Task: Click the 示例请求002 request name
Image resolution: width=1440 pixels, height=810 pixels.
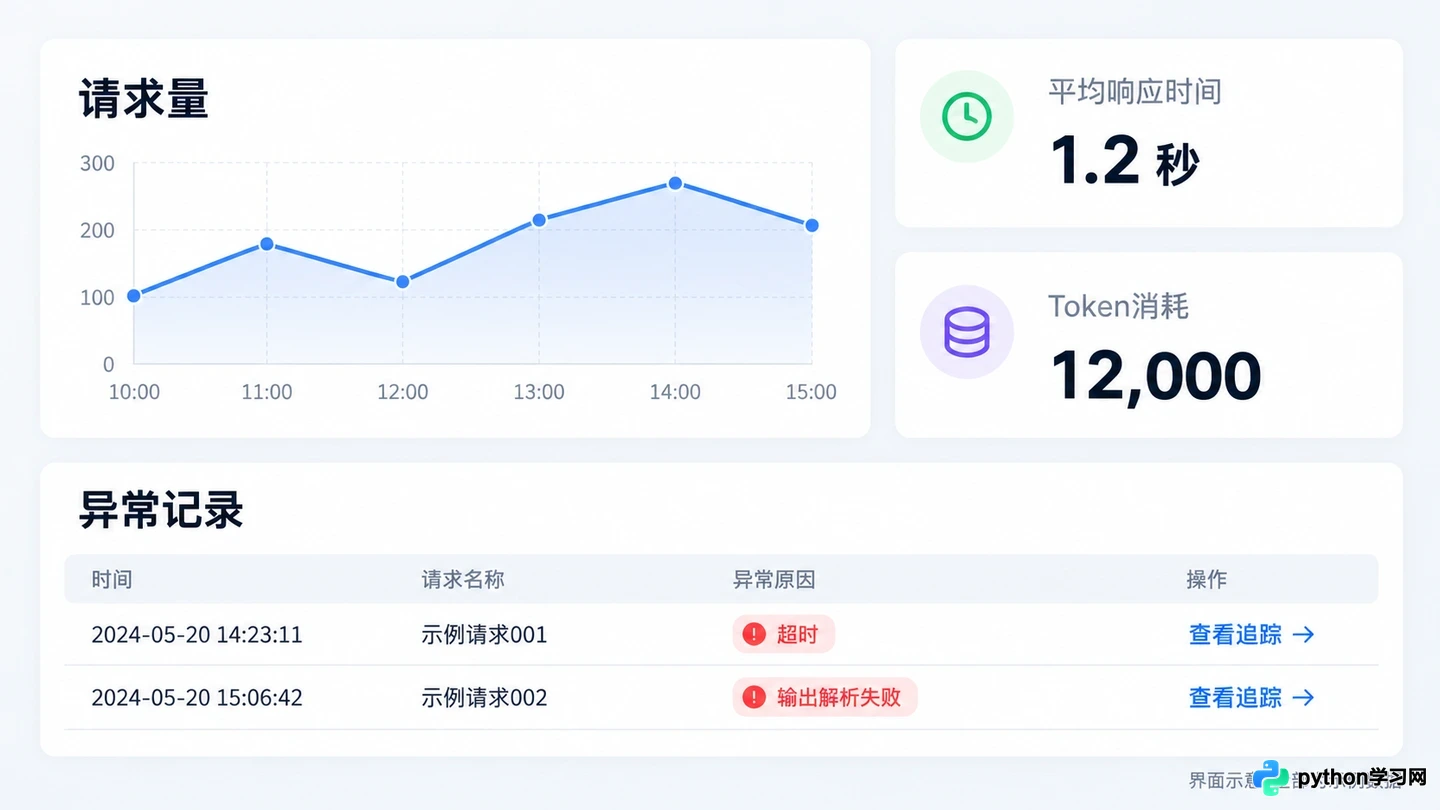Action: click(x=484, y=698)
